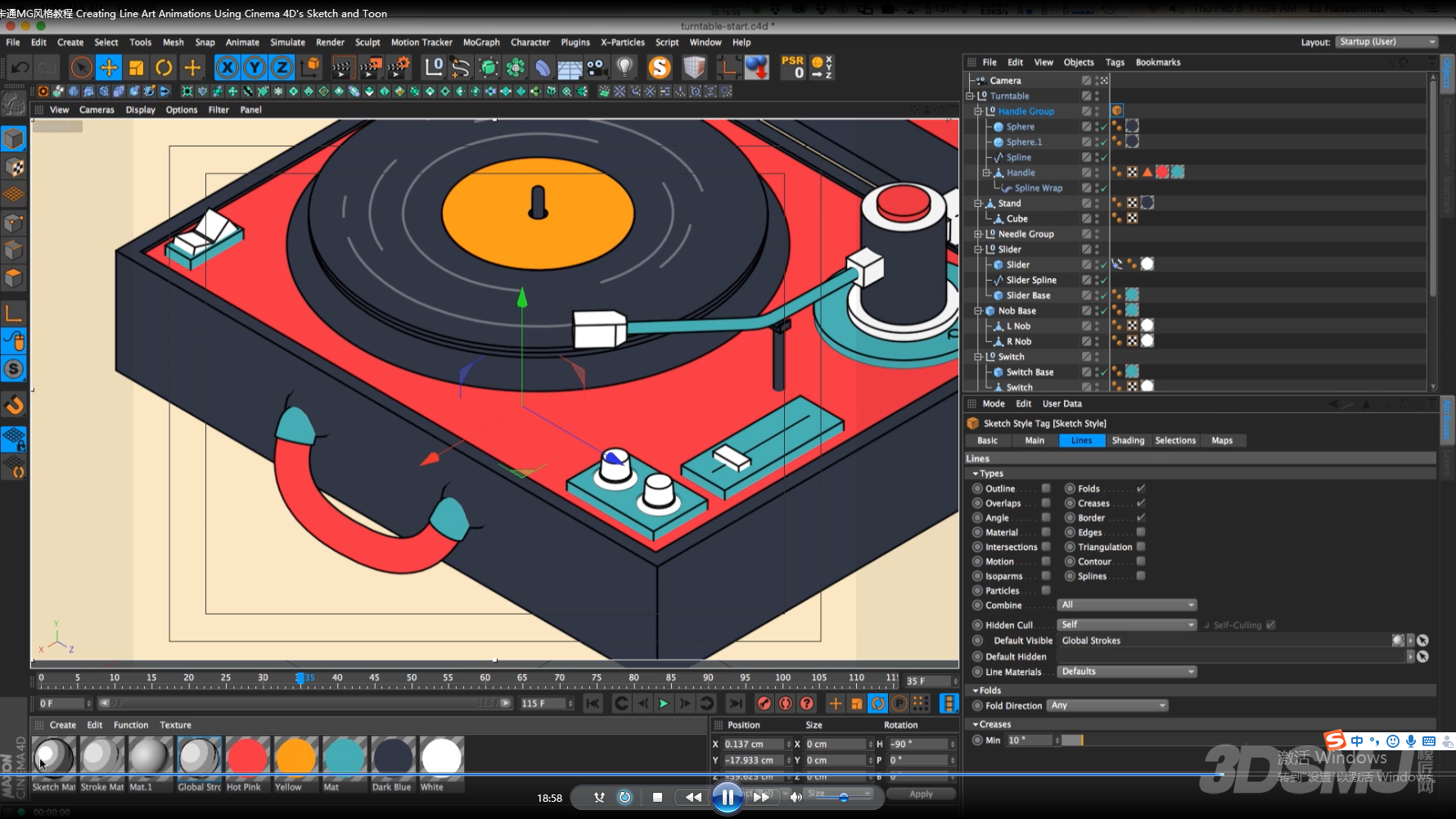Uncheck the Creases line type
Screen dimensions: 1456x819
1141,503
